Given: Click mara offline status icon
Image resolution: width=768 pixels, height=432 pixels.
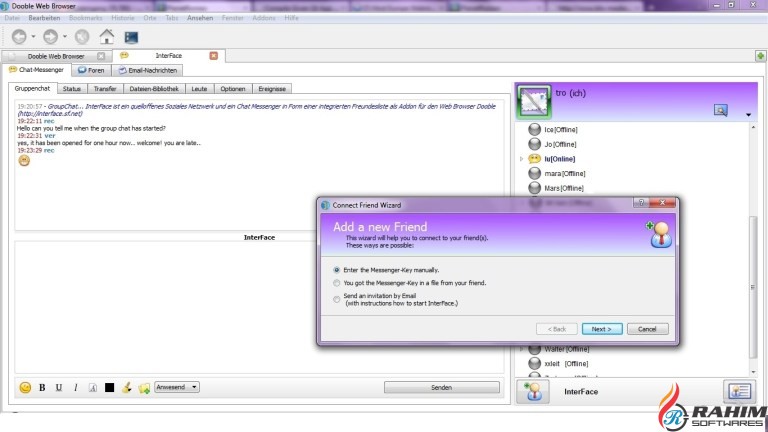Looking at the screenshot, I should click(x=534, y=173).
